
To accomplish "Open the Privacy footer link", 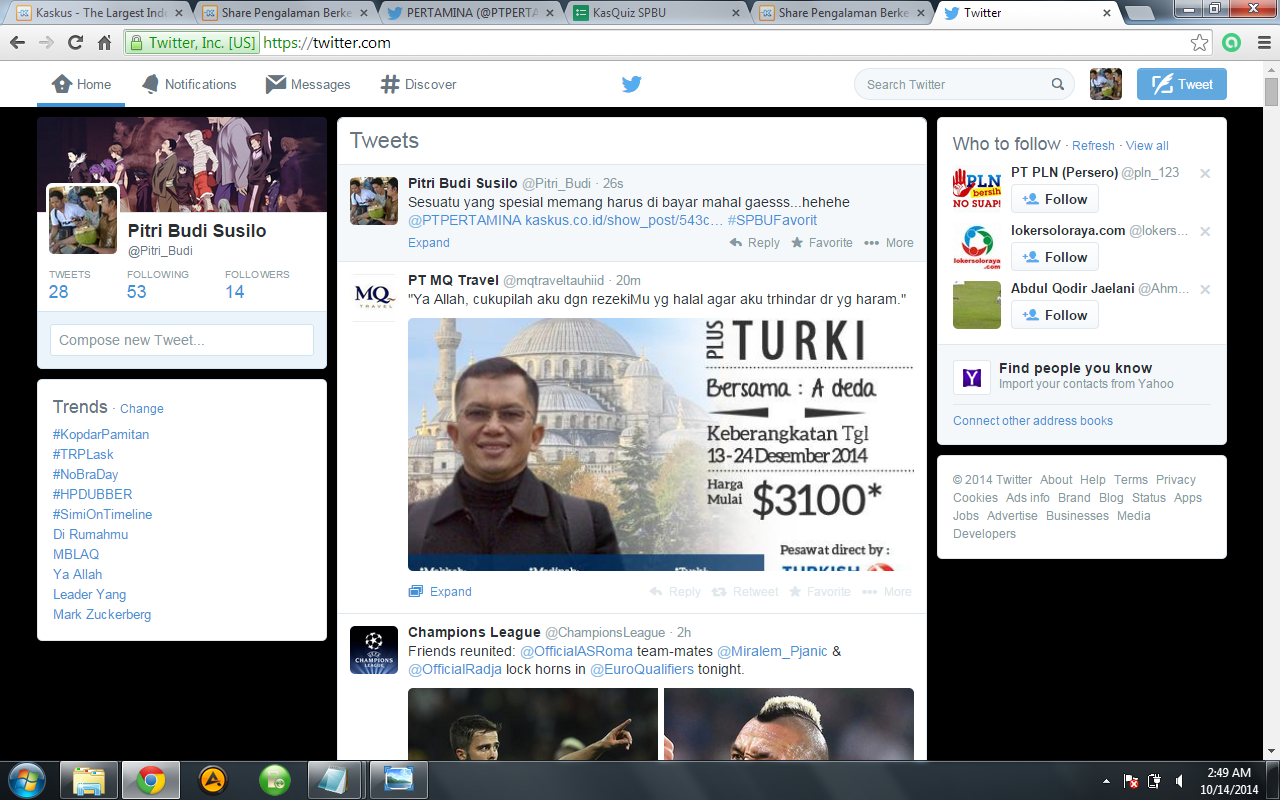I will [1176, 480].
